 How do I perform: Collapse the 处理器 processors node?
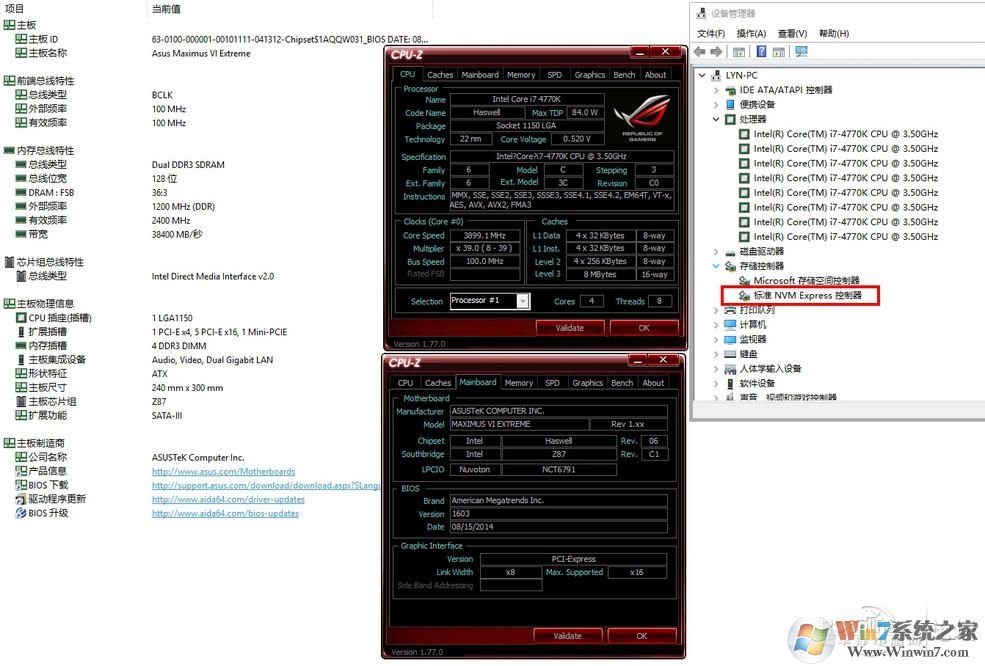tap(716, 119)
